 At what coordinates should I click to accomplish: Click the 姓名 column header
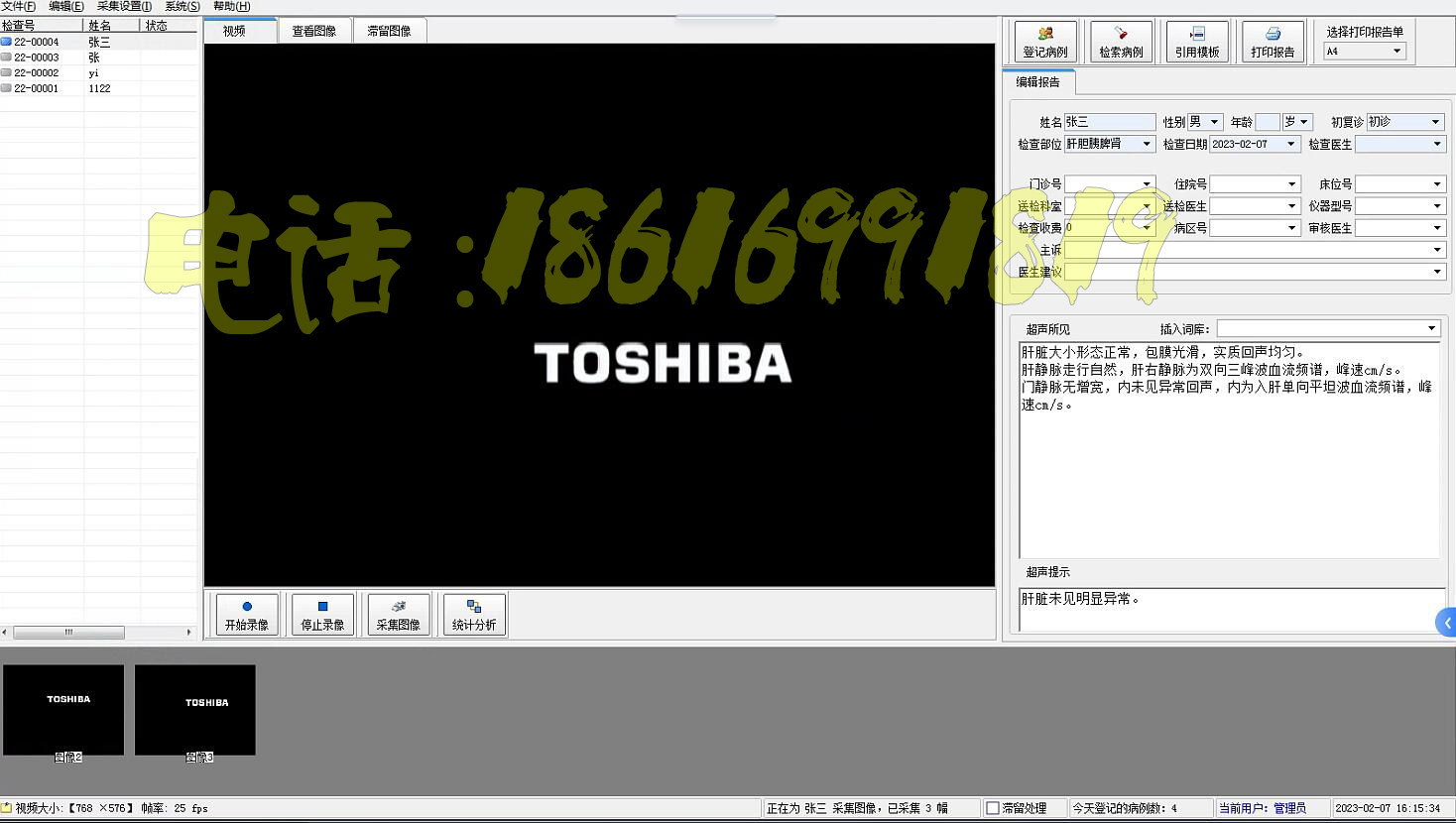point(111,26)
